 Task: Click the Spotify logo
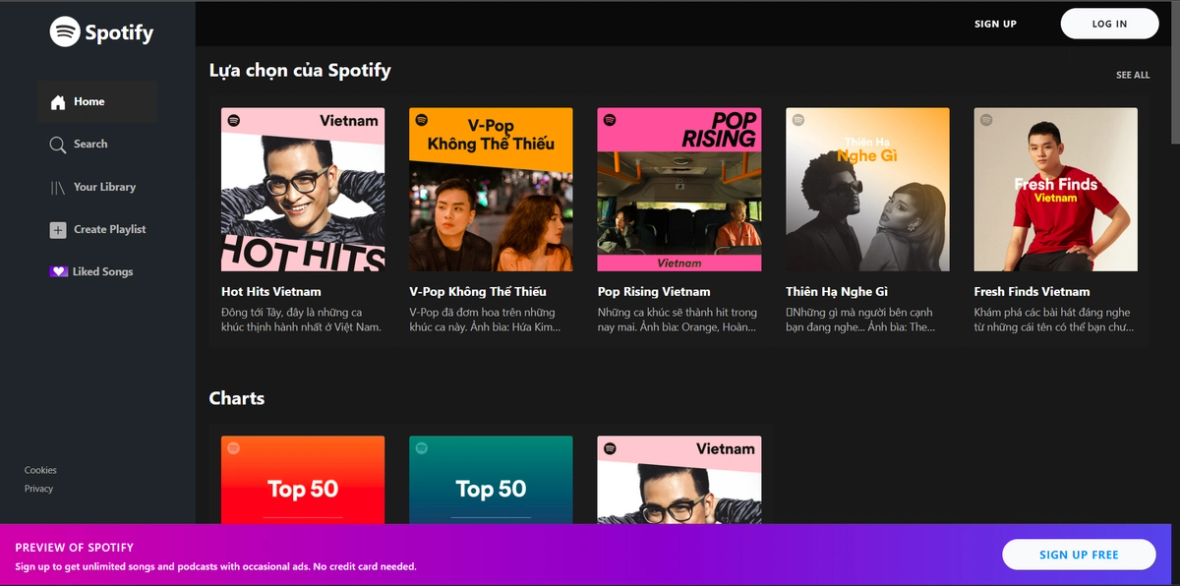coord(102,32)
